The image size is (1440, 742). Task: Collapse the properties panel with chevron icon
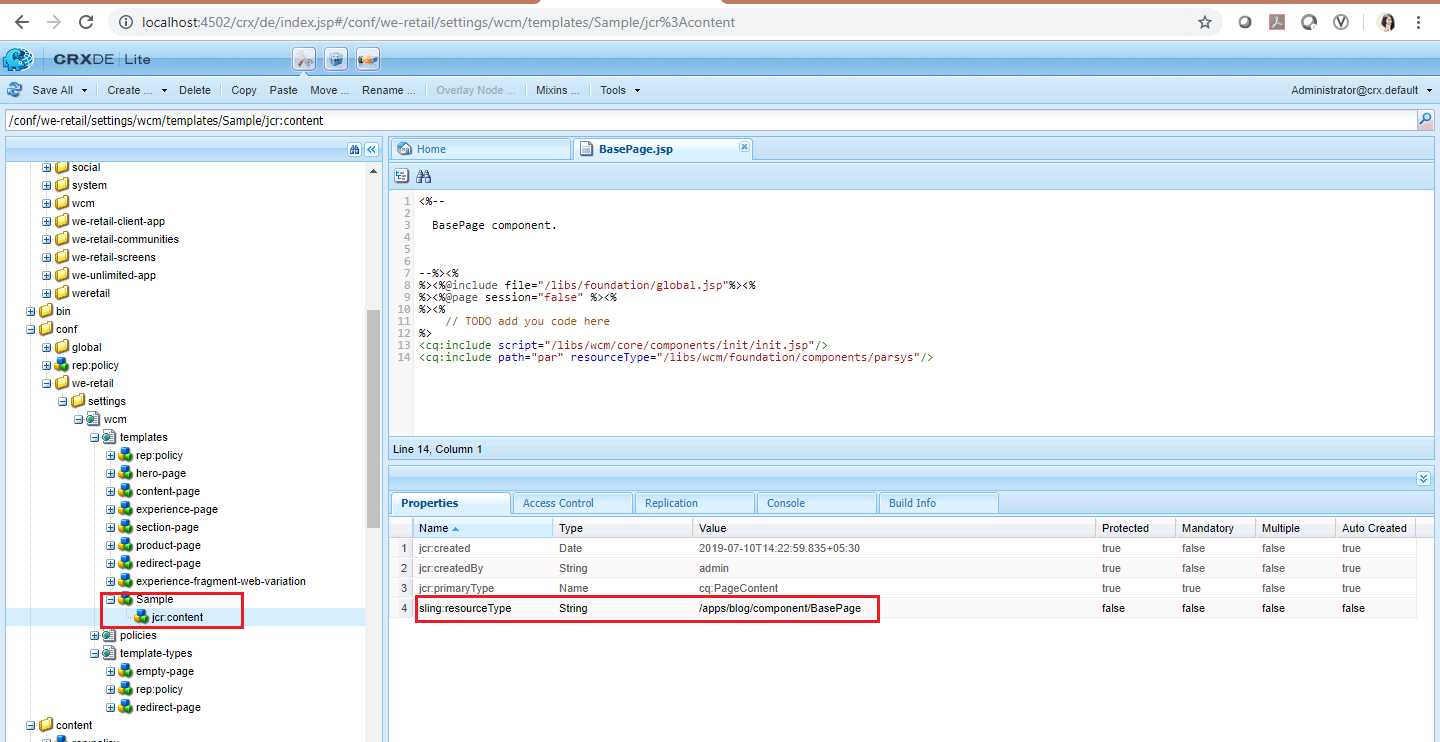1424,479
